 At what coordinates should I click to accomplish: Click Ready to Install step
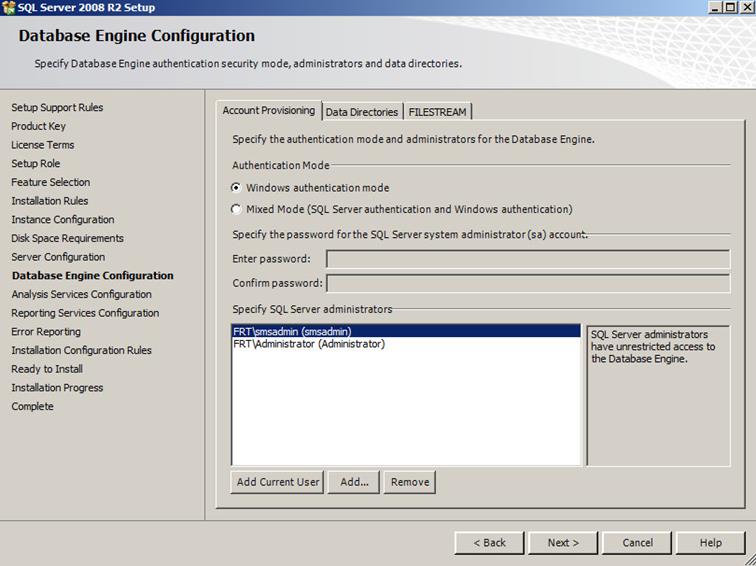point(47,369)
